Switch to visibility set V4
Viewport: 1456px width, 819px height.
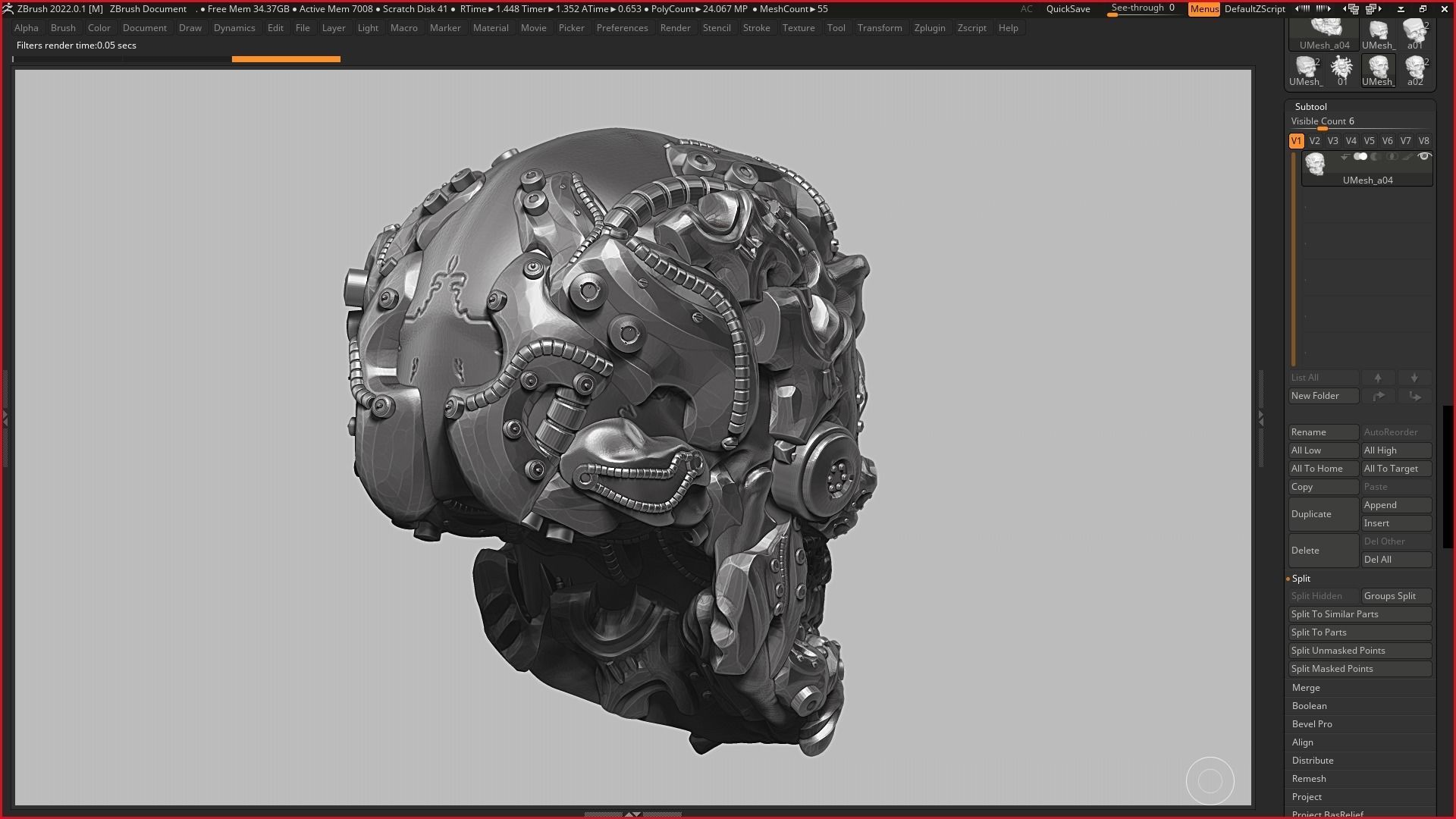(x=1351, y=141)
